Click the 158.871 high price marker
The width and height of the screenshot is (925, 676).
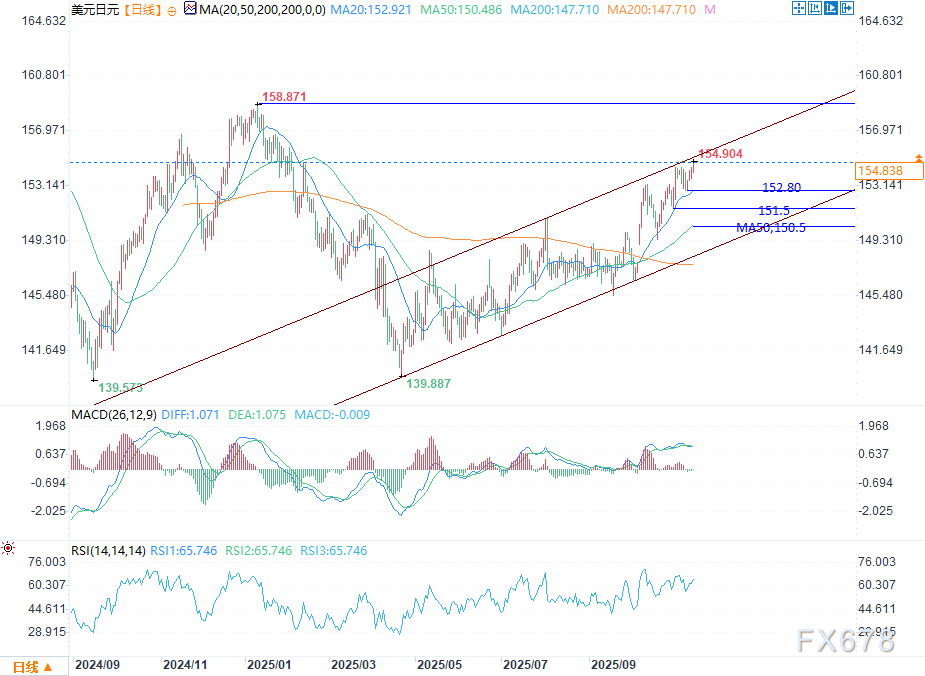(x=283, y=98)
